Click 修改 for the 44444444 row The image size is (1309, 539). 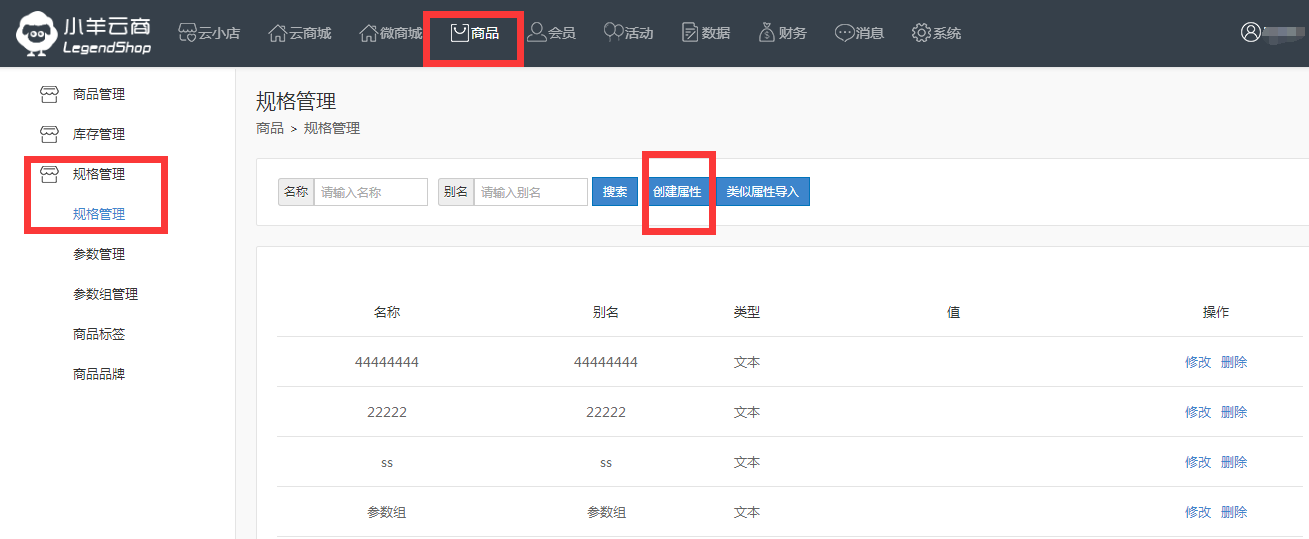1197,362
